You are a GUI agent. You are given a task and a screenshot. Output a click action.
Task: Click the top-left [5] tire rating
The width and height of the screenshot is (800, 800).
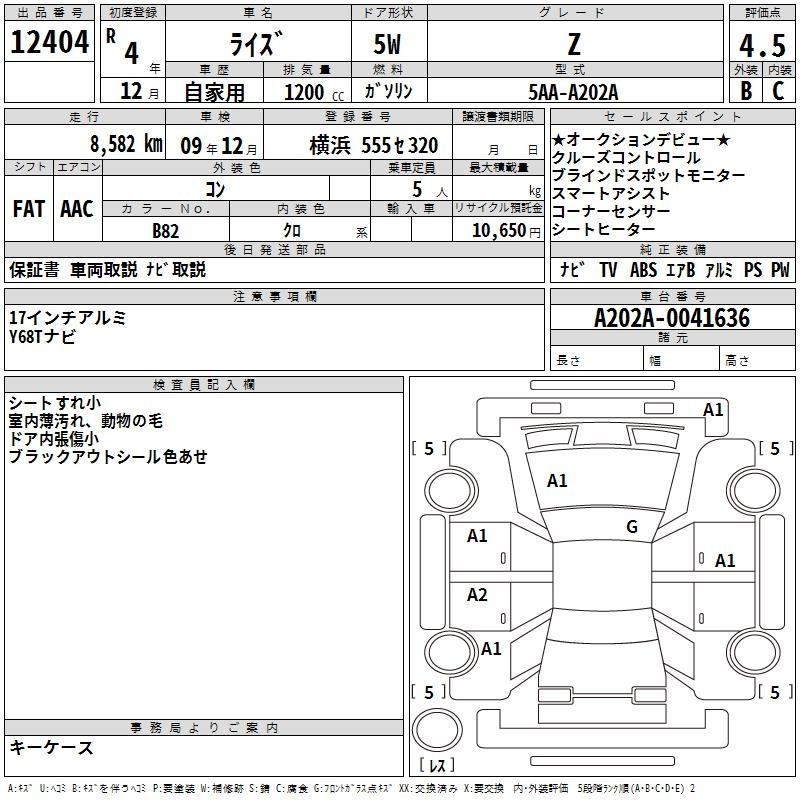[x=429, y=449]
